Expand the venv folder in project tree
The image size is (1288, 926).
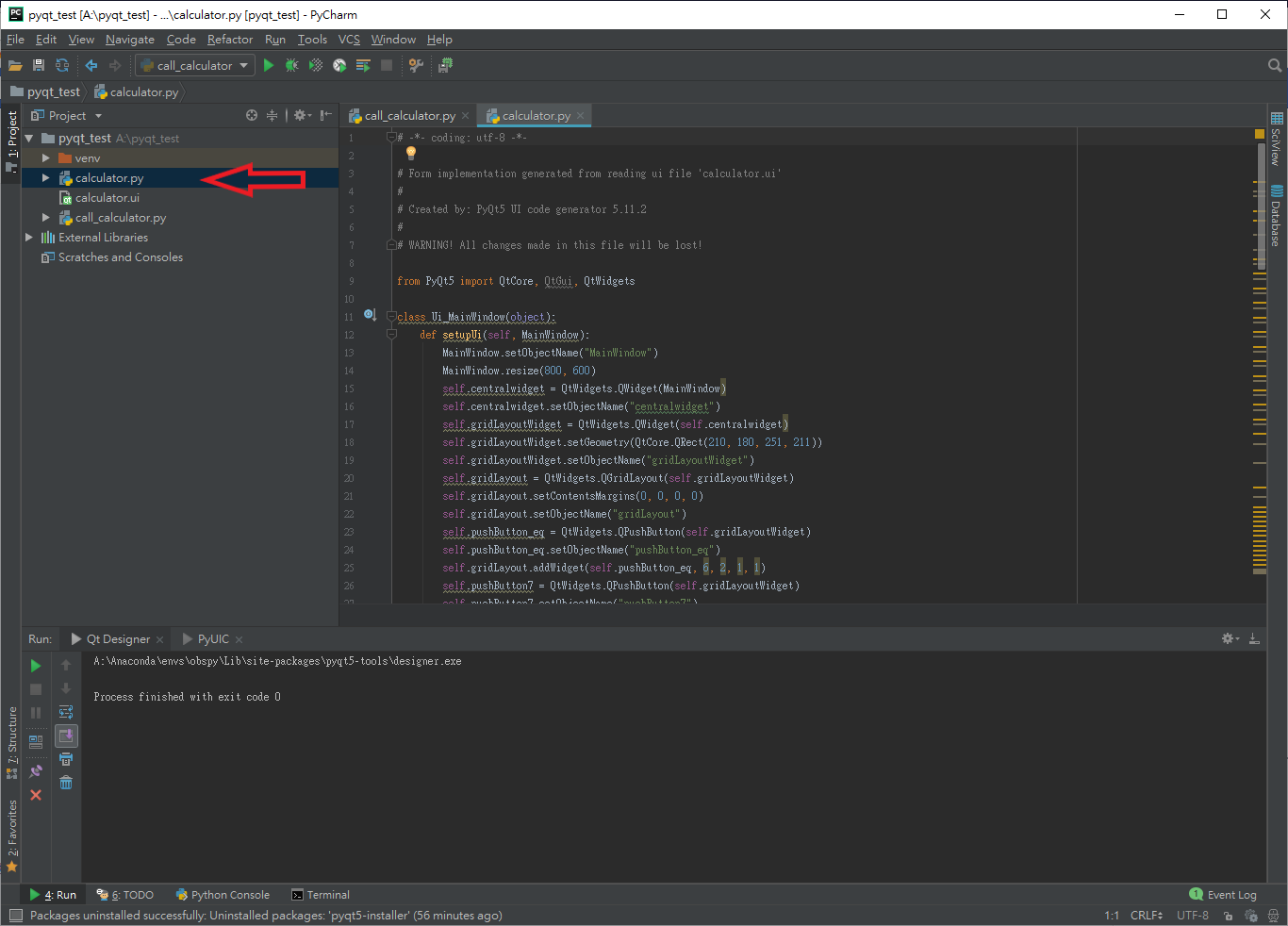(45, 158)
